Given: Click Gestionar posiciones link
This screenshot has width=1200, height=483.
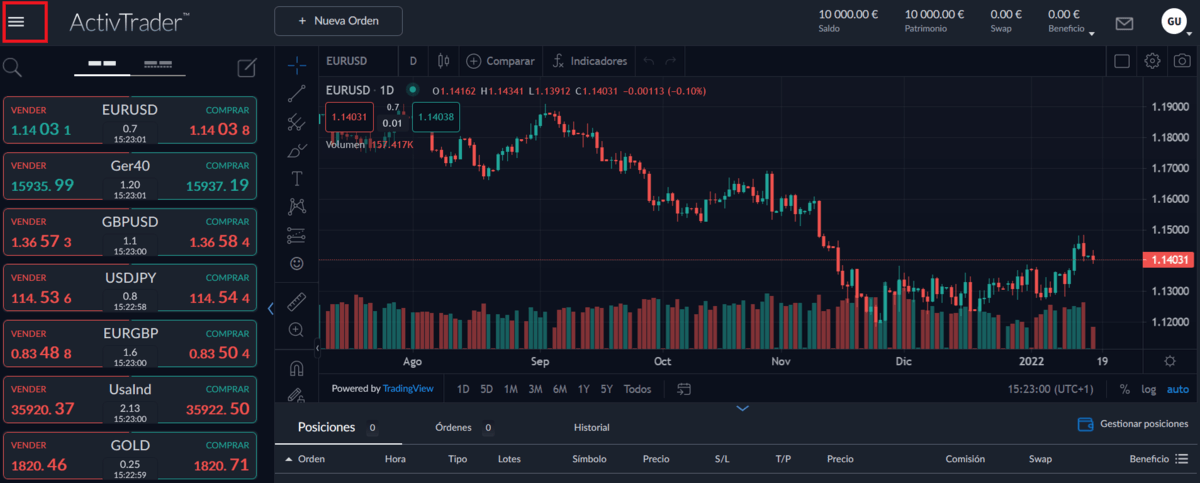Looking at the screenshot, I should coord(1133,424).
